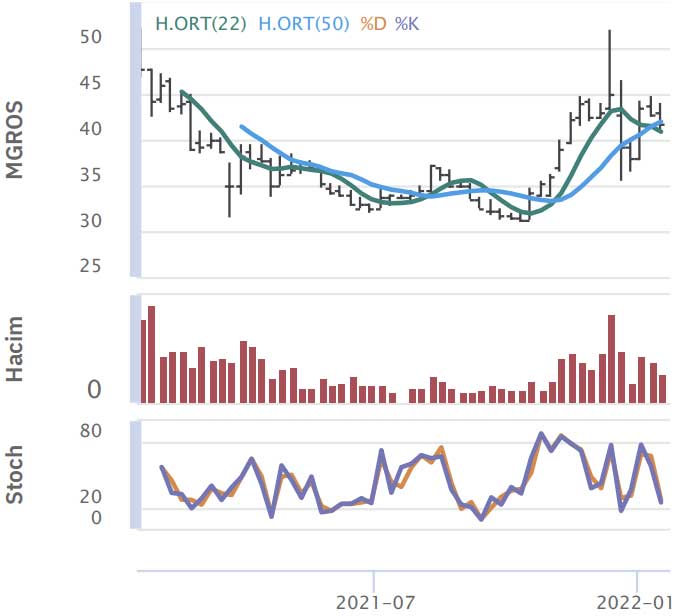Click the 35 price axis label
Image resolution: width=677 pixels, height=616 pixels.
(91, 175)
